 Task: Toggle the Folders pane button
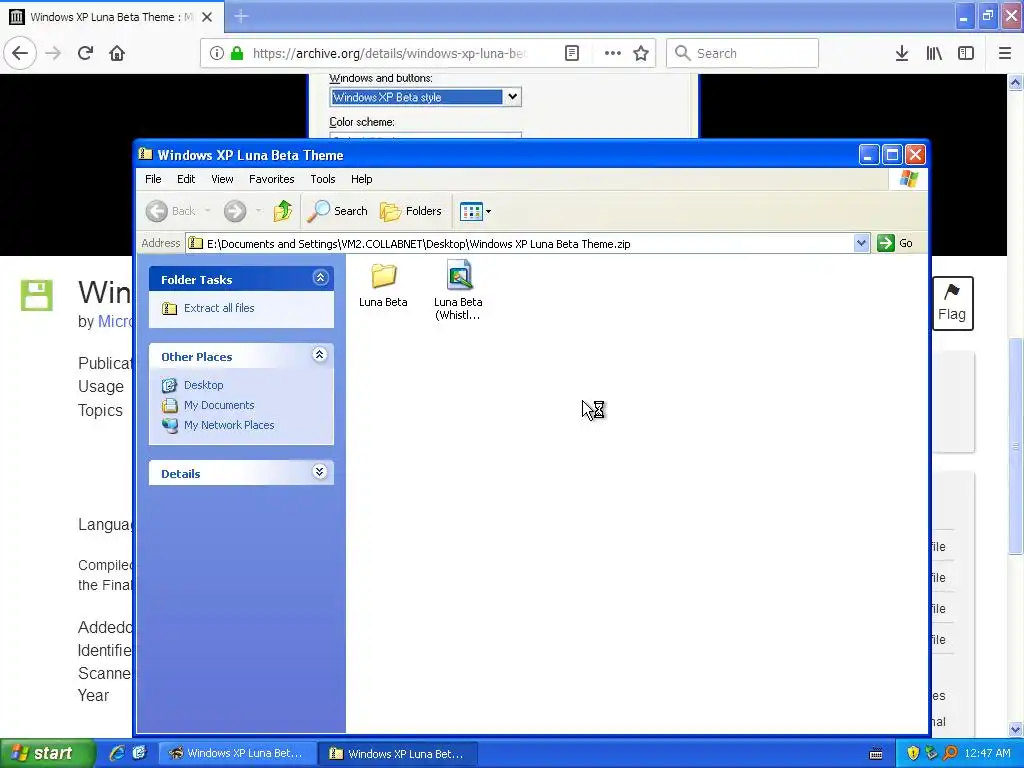[411, 211]
